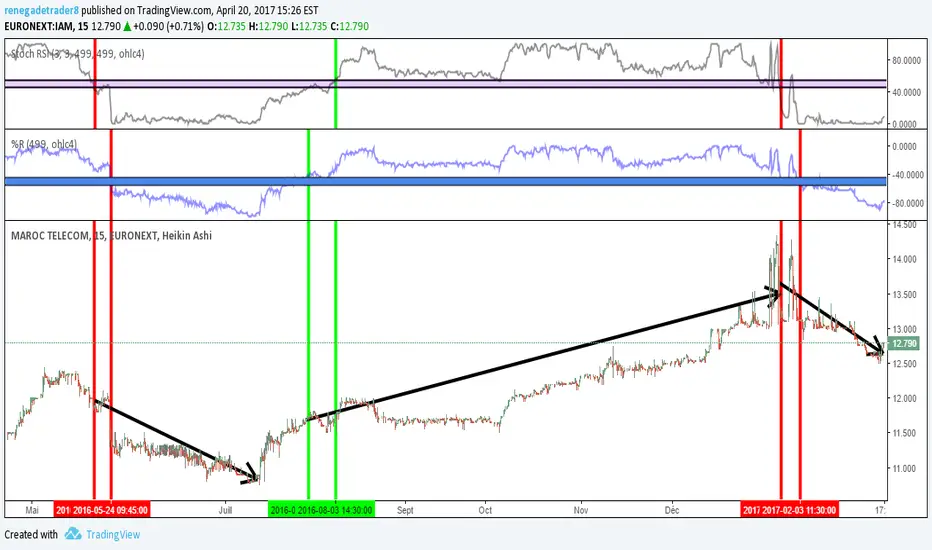Viewport: 932px width, 550px height.
Task: Select the MAROC TELECOM Heikin Ashi title
Action: 111,235
